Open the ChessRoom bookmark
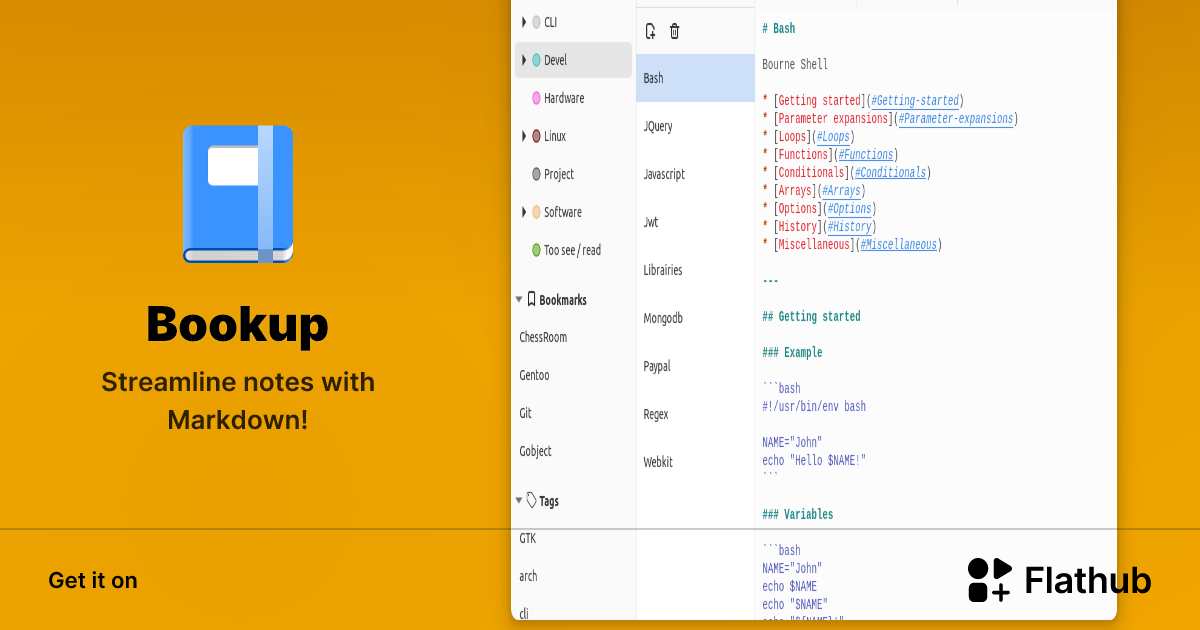The height and width of the screenshot is (630, 1200). click(x=543, y=337)
